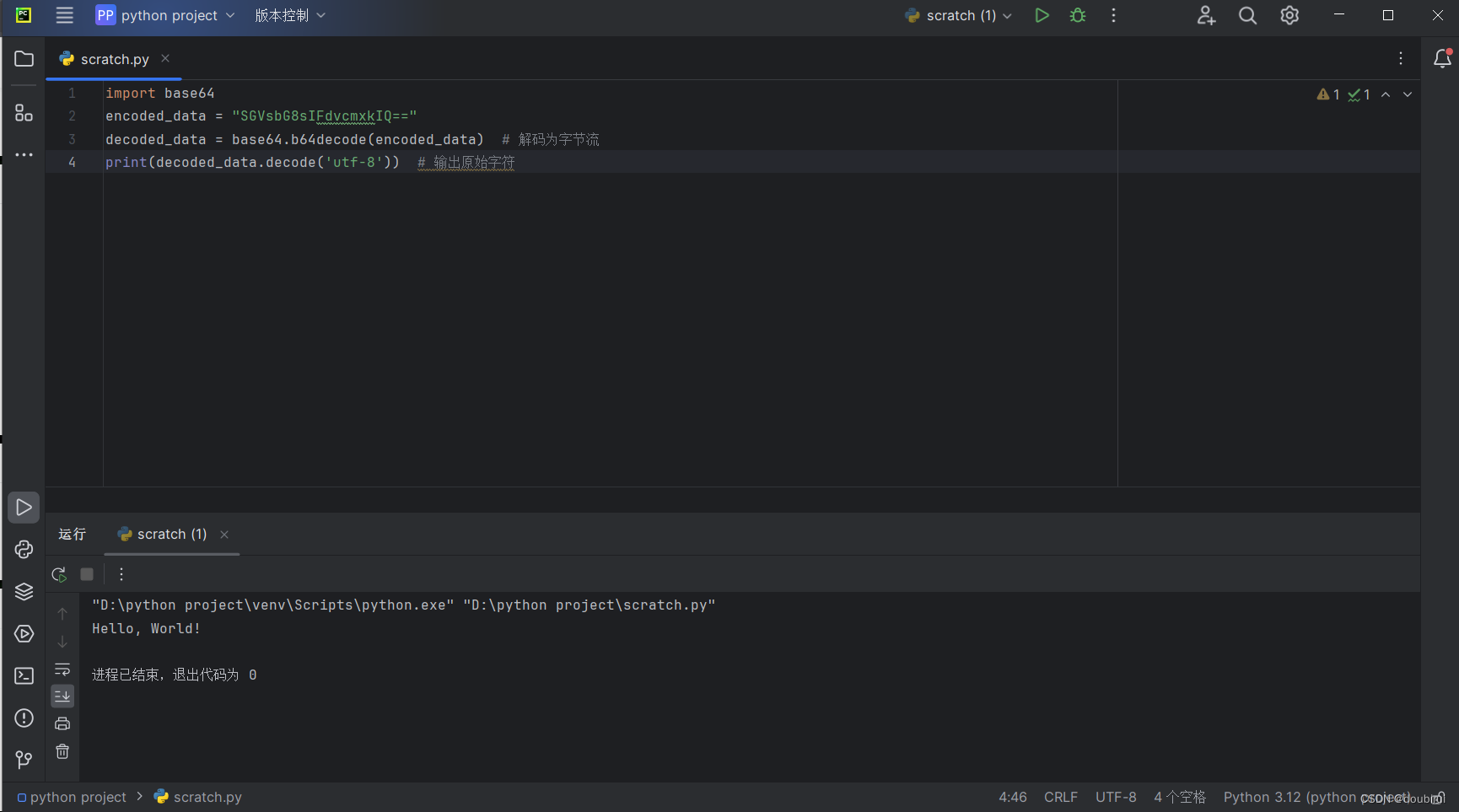
Task: Open editor tab options menu
Action: click(1401, 58)
